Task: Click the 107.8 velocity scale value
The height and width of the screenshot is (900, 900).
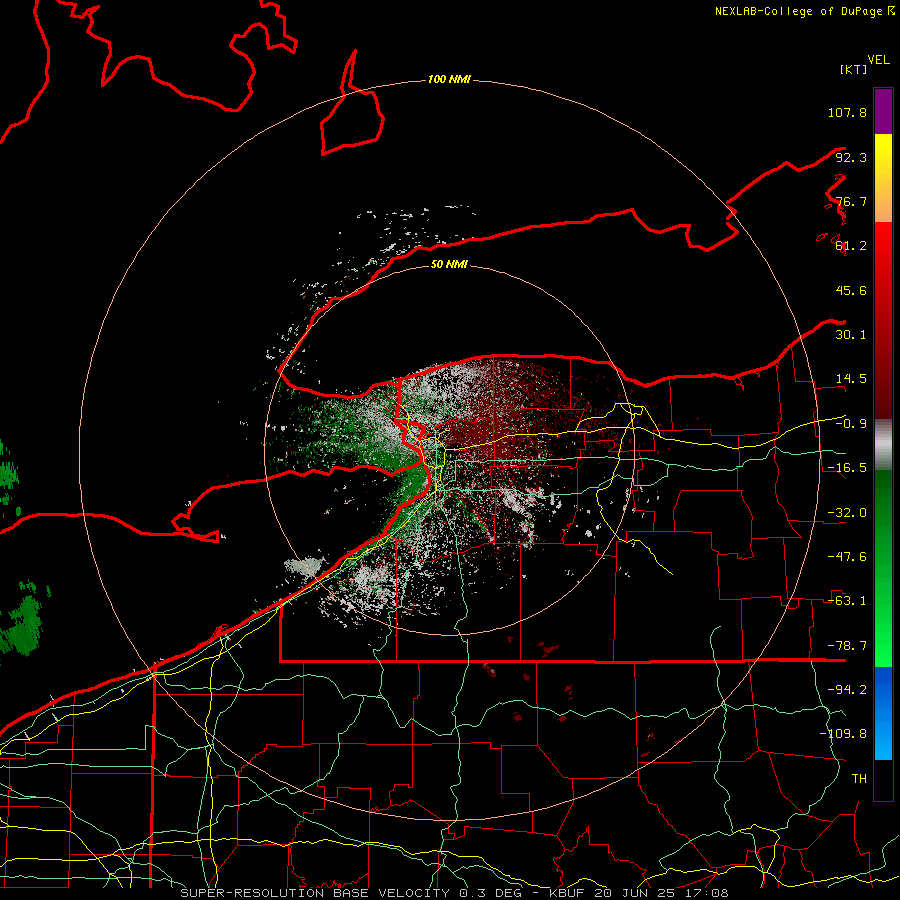Action: [x=847, y=112]
